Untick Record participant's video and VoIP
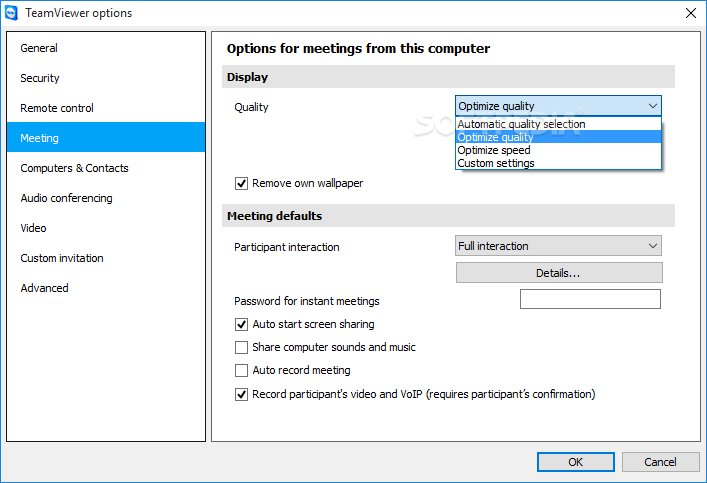 click(x=241, y=395)
